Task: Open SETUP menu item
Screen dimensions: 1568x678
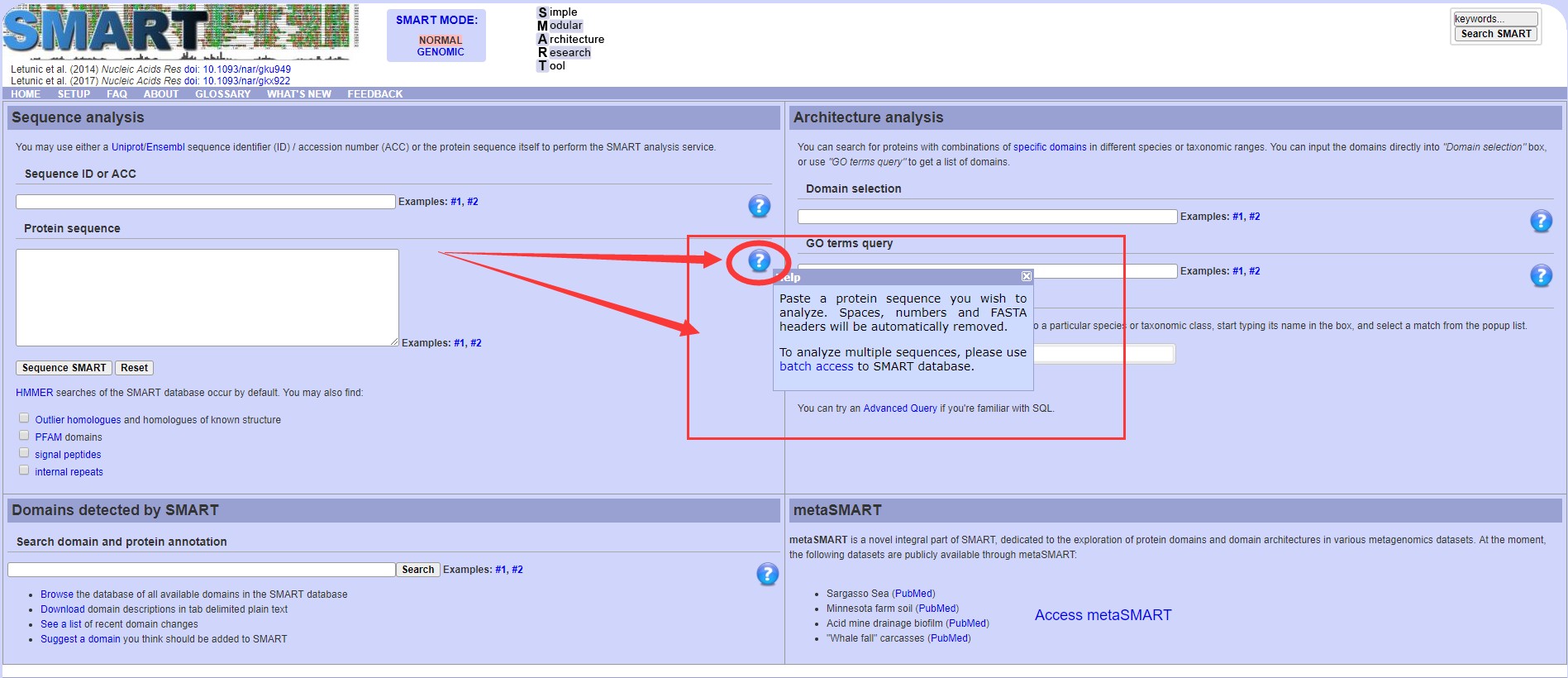Action: (74, 94)
